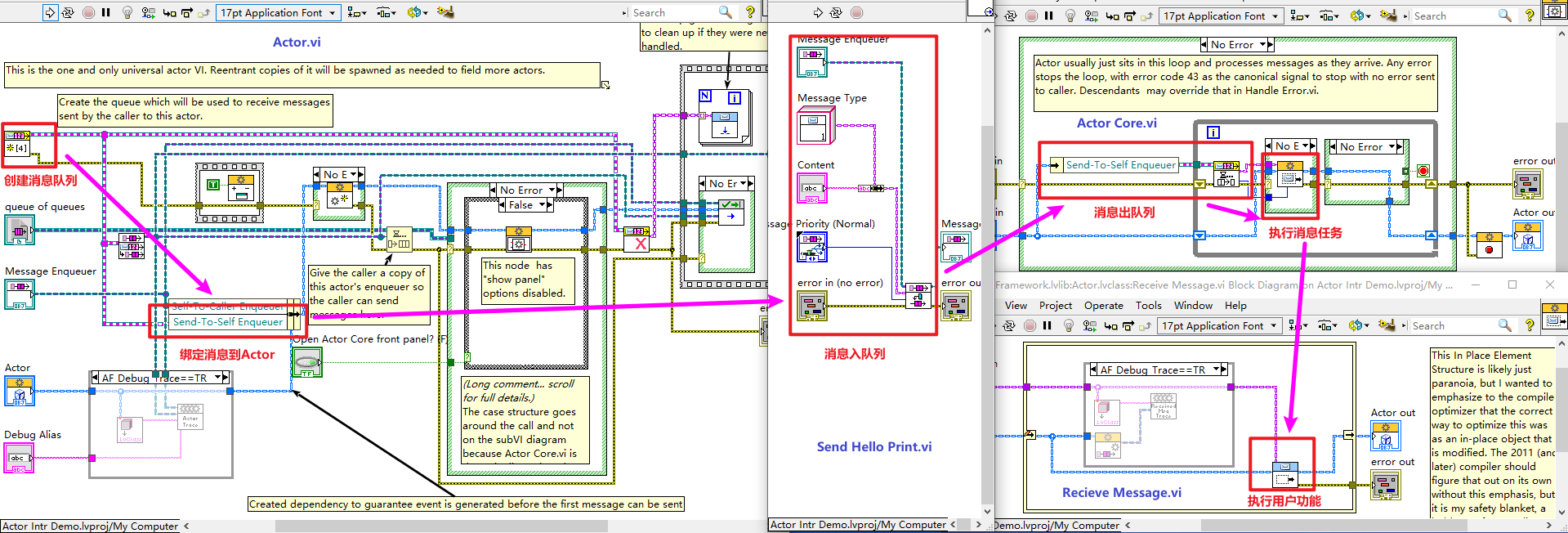The height and width of the screenshot is (533, 1568).
Task: Toggle Highlight Execution bulb in Actor.vi toolbar
Action: coord(127,12)
